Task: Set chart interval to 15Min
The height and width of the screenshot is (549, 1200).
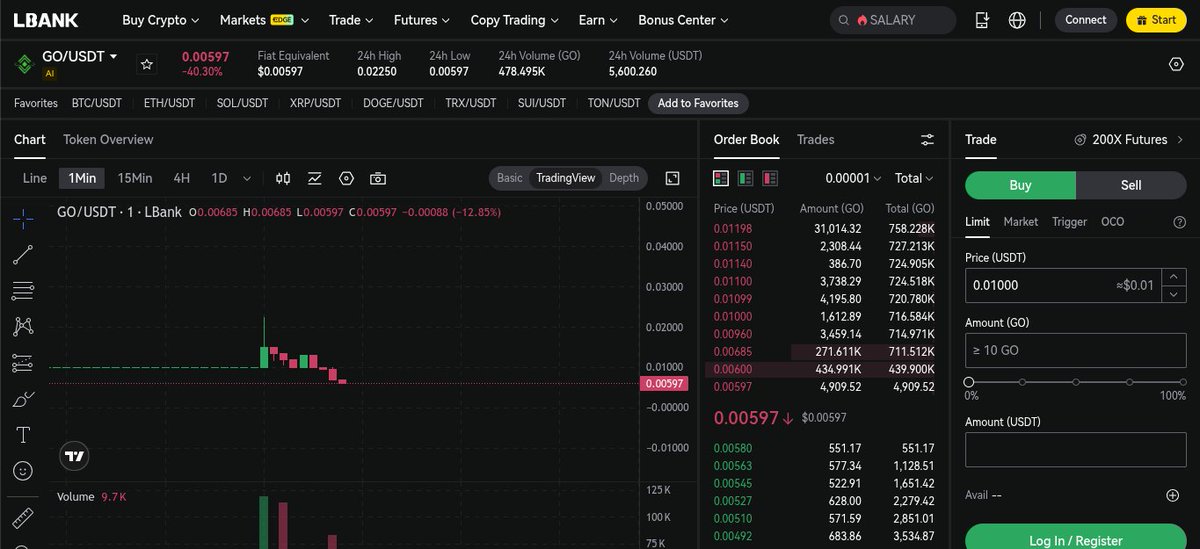Action: click(x=135, y=178)
